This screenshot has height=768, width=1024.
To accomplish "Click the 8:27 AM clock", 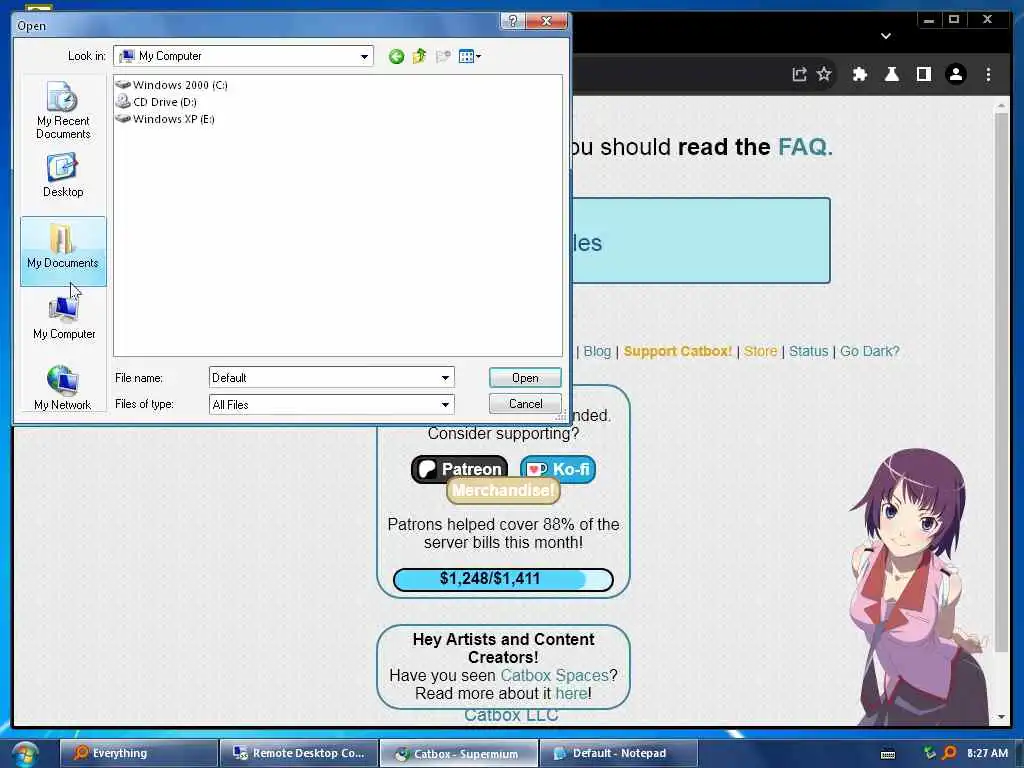I will 987,753.
